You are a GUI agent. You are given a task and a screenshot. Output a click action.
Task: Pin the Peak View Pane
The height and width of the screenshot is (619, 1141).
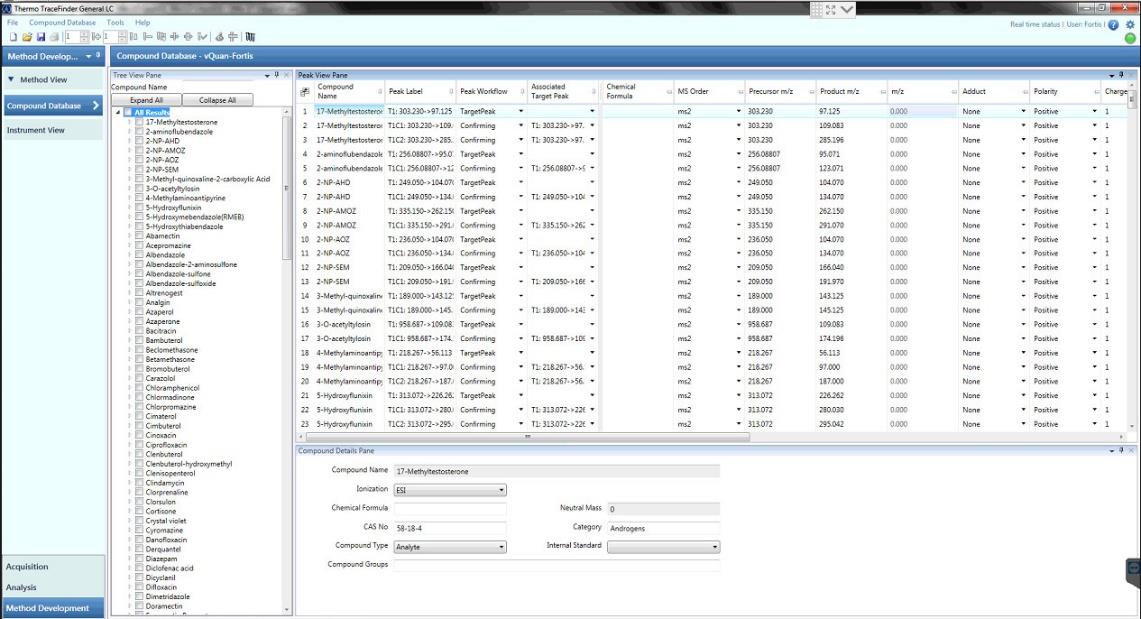tap(1121, 75)
